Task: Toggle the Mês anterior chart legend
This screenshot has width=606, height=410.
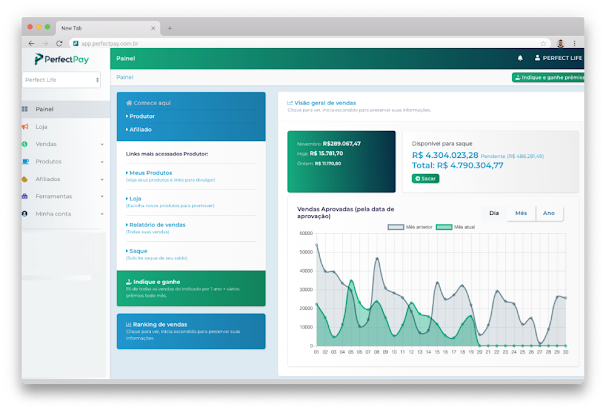Action: coord(410,227)
